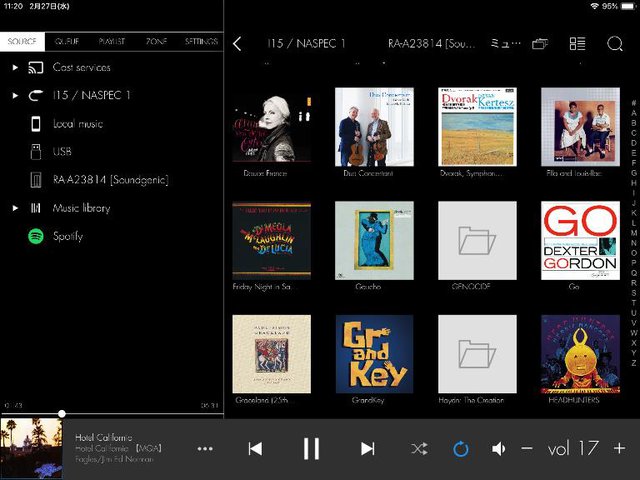Decrease volume with minus button

527,449
